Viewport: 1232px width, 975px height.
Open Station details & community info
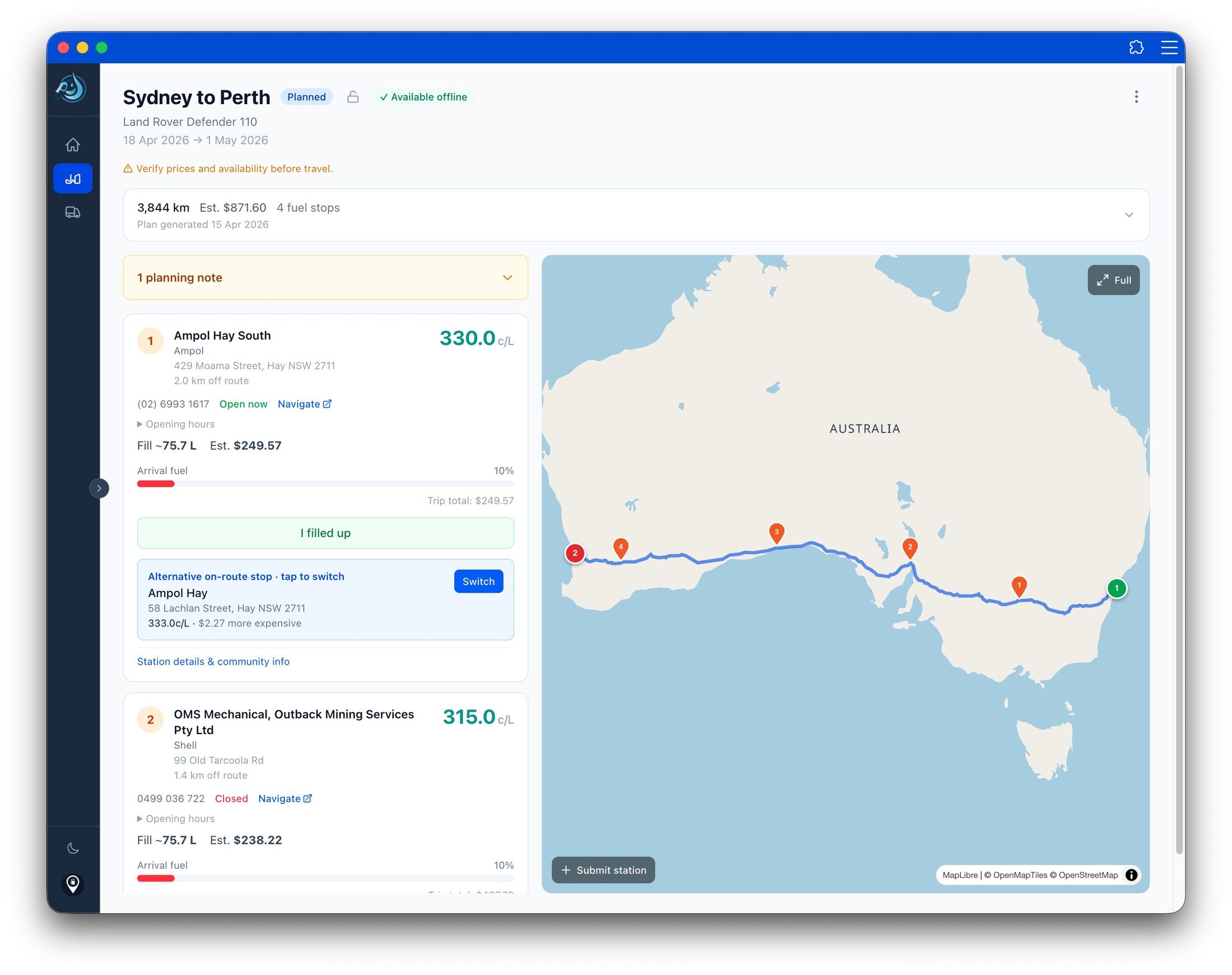213,661
